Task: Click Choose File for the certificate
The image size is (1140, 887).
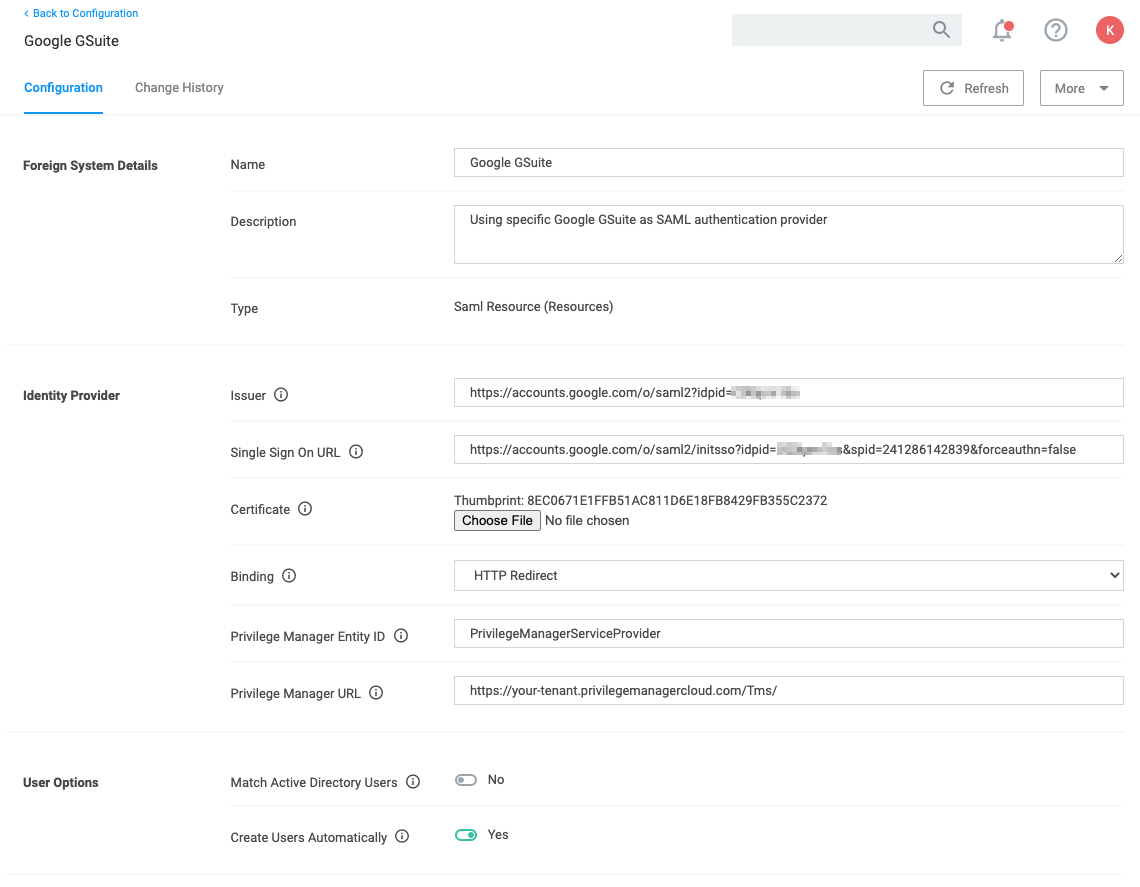Action: (x=497, y=520)
